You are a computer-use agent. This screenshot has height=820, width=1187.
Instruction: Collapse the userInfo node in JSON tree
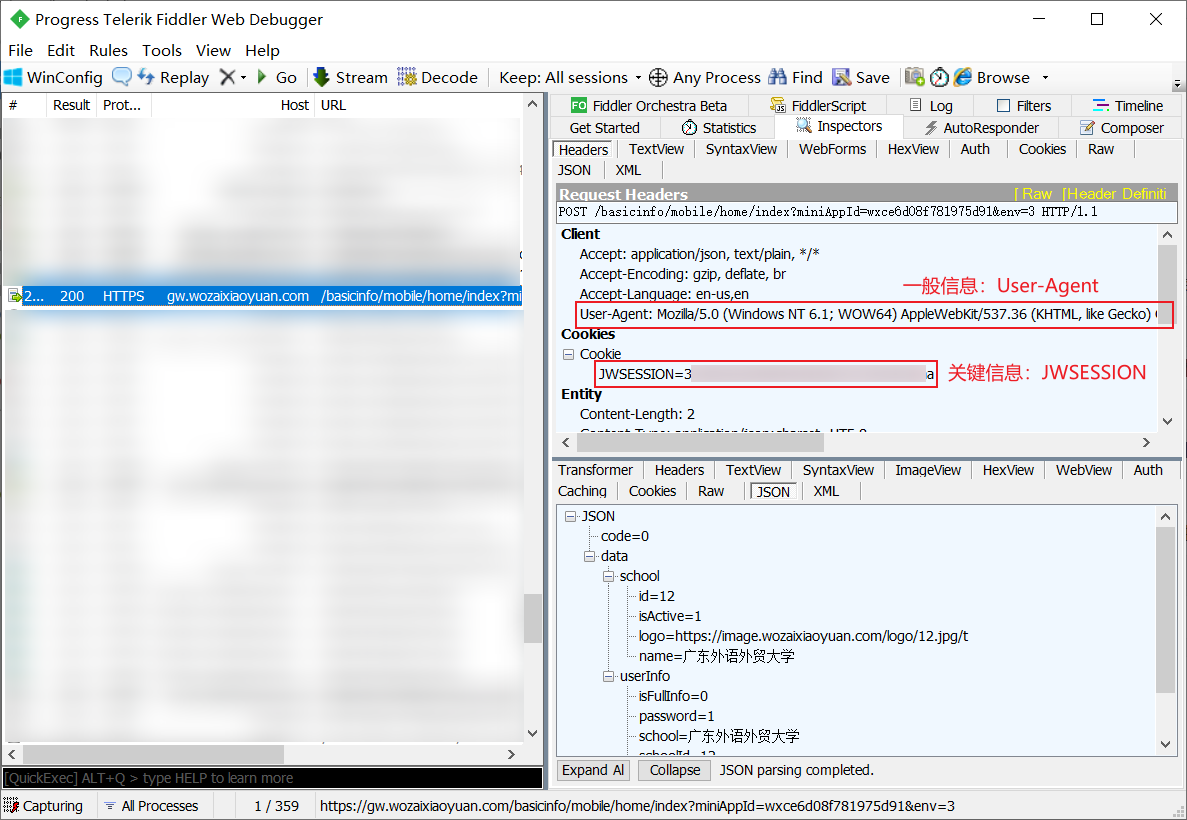coord(607,676)
